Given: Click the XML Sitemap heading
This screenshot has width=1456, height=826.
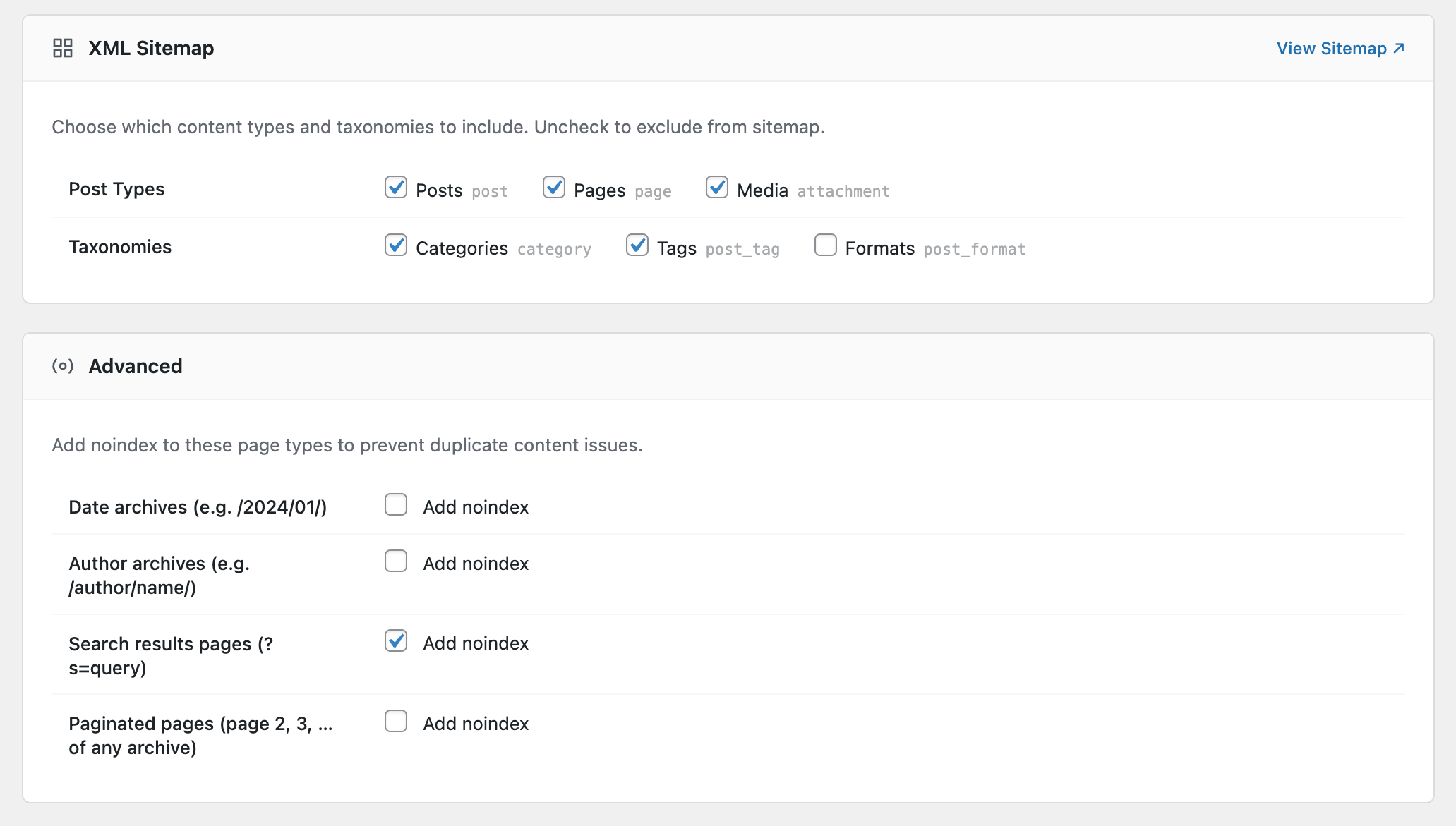Looking at the screenshot, I should tap(151, 48).
